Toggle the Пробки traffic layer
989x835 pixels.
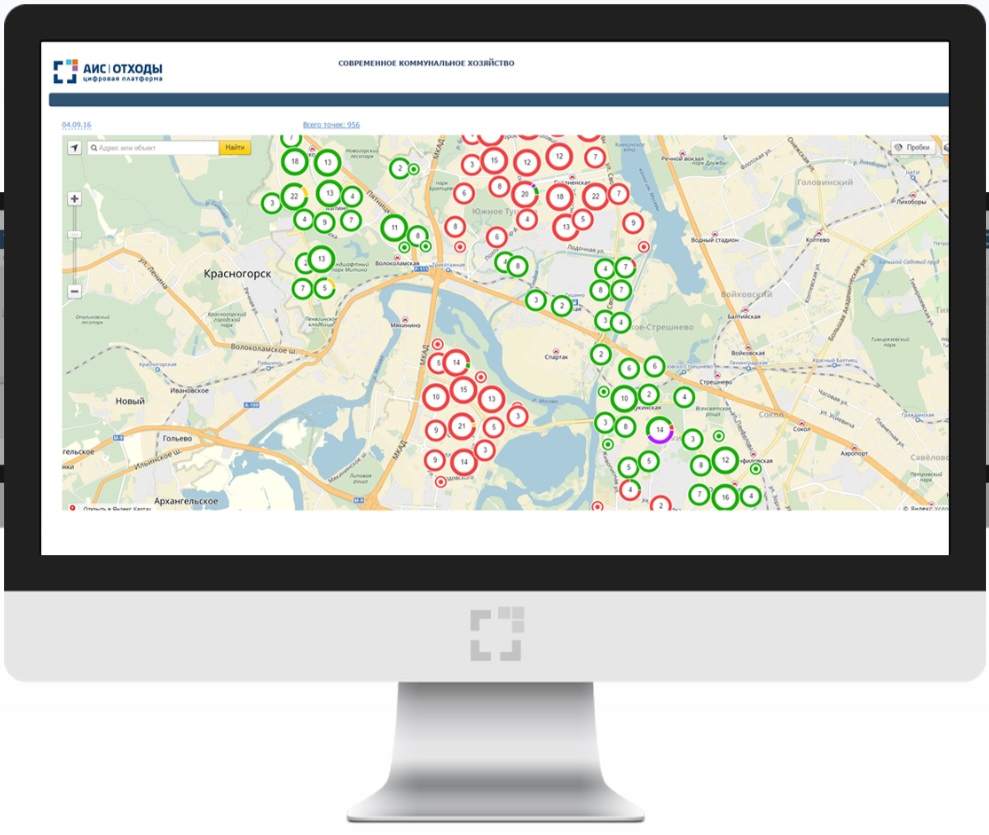point(912,148)
